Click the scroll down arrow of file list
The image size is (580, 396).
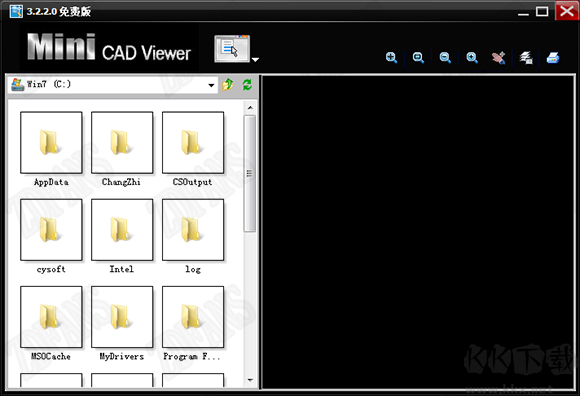(x=250, y=380)
